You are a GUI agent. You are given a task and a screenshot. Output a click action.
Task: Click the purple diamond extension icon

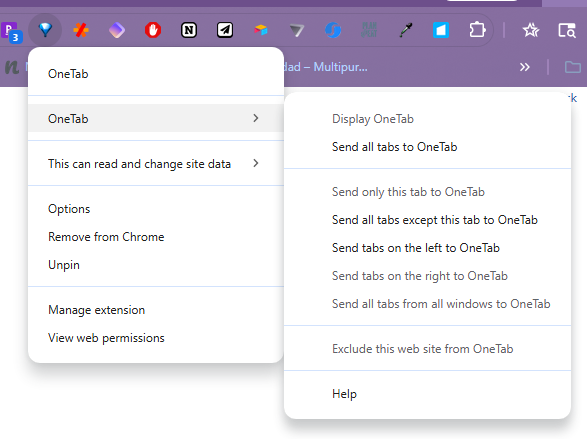click(x=117, y=30)
